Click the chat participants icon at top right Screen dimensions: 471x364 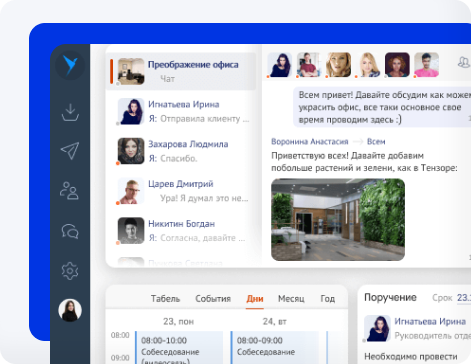(x=463, y=62)
